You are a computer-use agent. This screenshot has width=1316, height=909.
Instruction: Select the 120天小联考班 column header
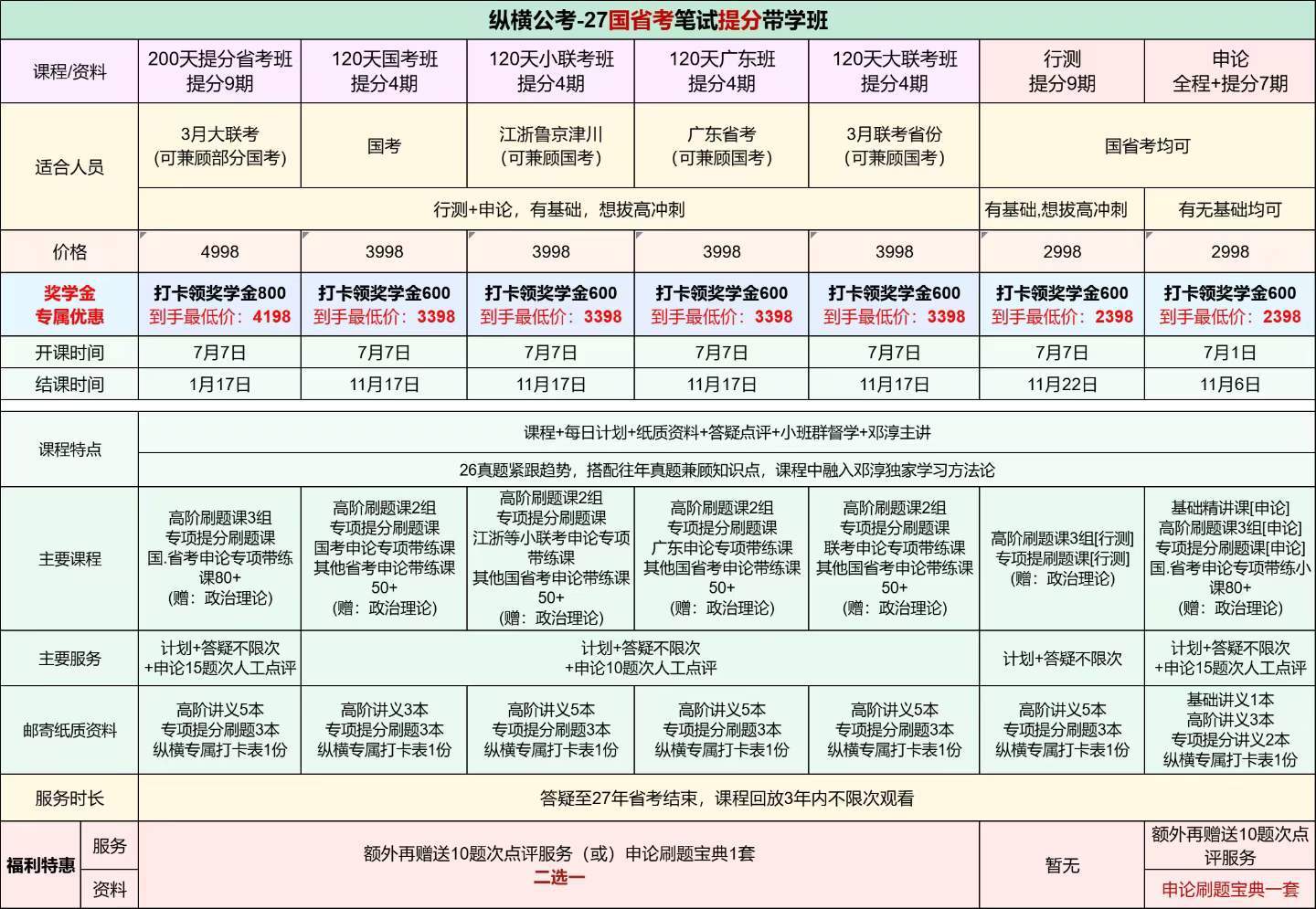(551, 71)
